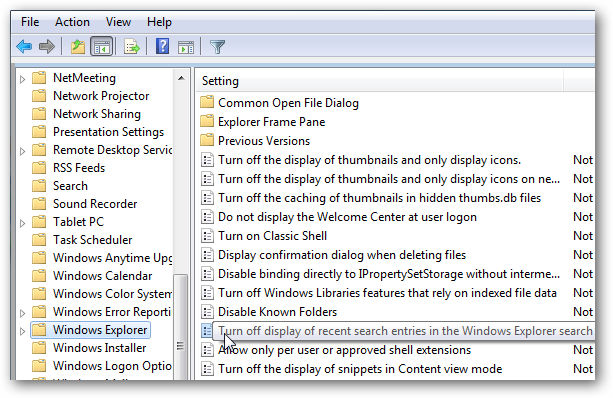Open the 'Explorer Frame Pane' folder entry
The height and width of the screenshot is (398, 613).
click(x=271, y=122)
